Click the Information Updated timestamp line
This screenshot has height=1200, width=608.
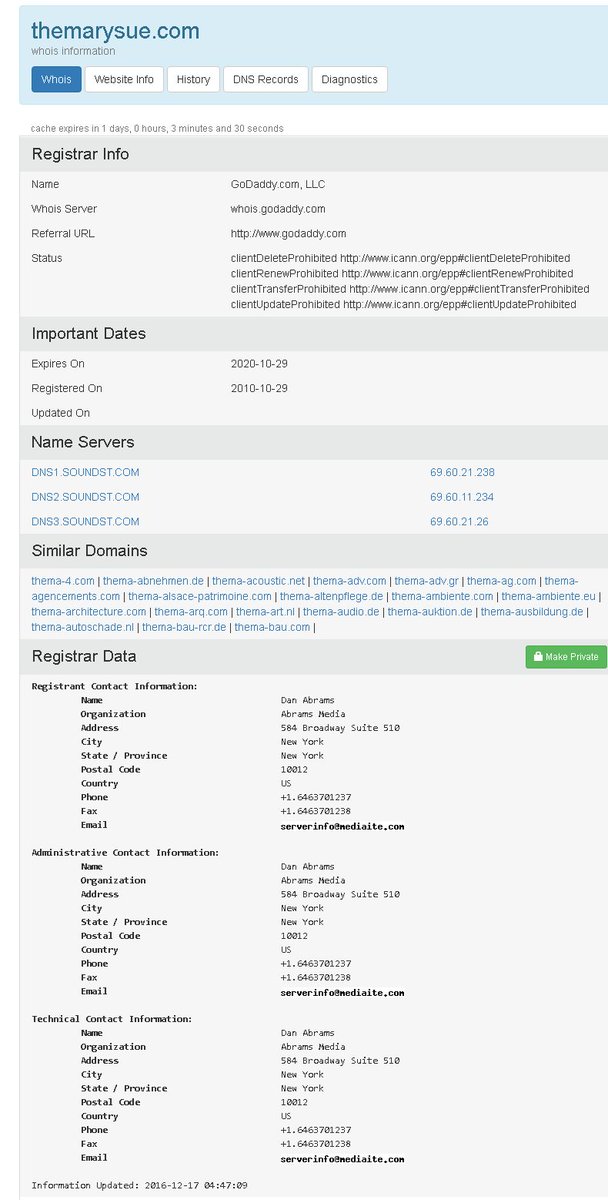pos(139,1186)
